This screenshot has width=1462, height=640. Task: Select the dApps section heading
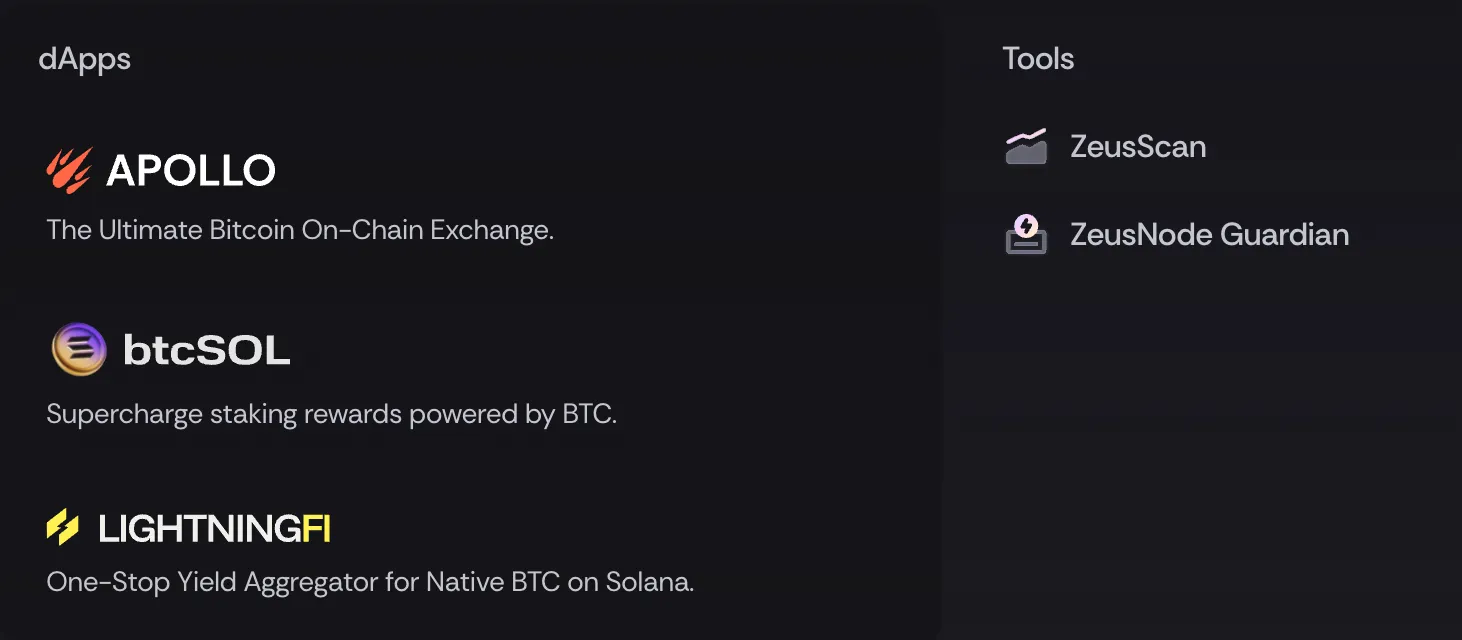pyautogui.click(x=85, y=59)
